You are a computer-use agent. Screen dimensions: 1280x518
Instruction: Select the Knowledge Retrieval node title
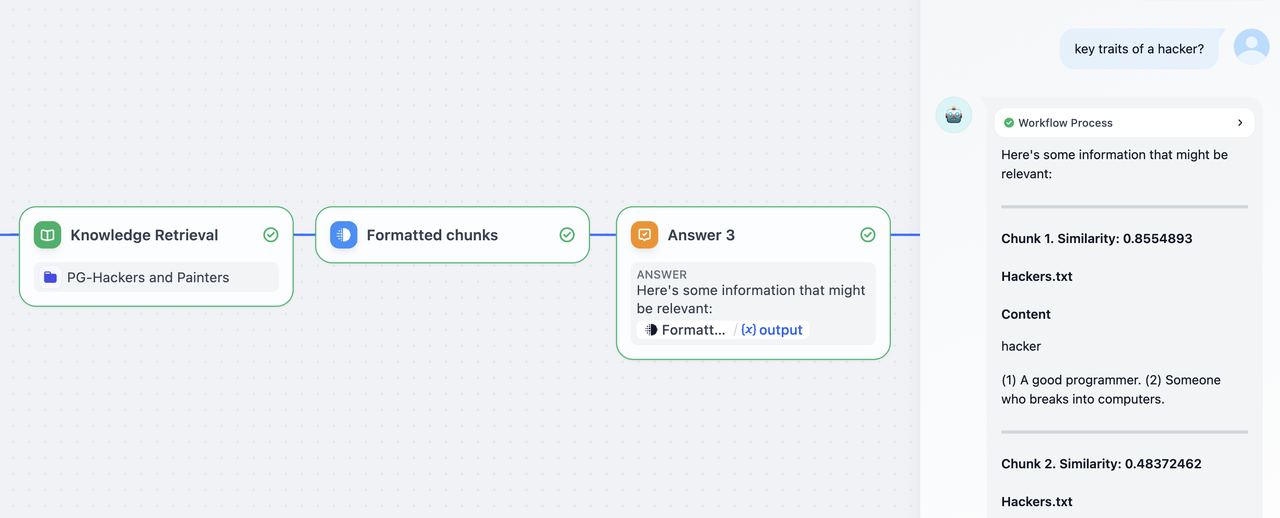click(x=144, y=235)
